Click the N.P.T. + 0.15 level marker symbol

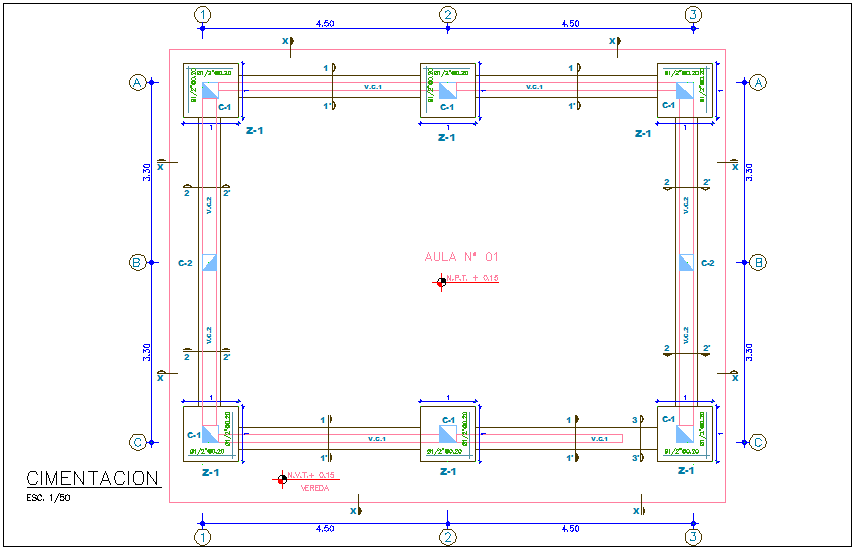tap(441, 282)
